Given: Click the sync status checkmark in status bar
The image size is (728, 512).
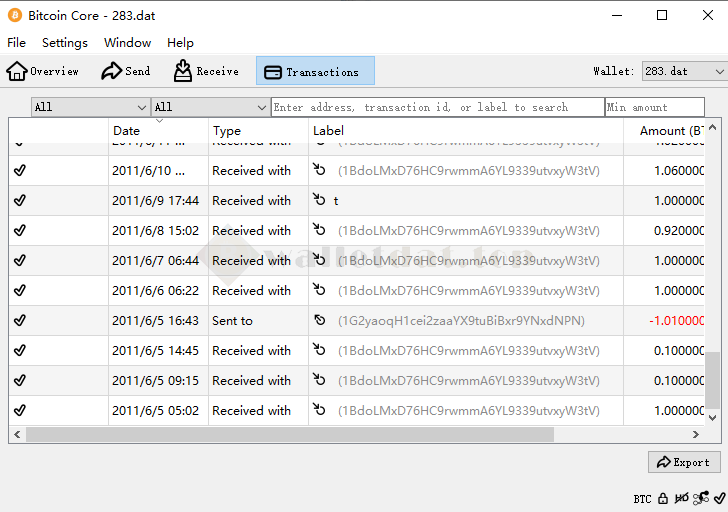Looking at the screenshot, I should 719,498.
